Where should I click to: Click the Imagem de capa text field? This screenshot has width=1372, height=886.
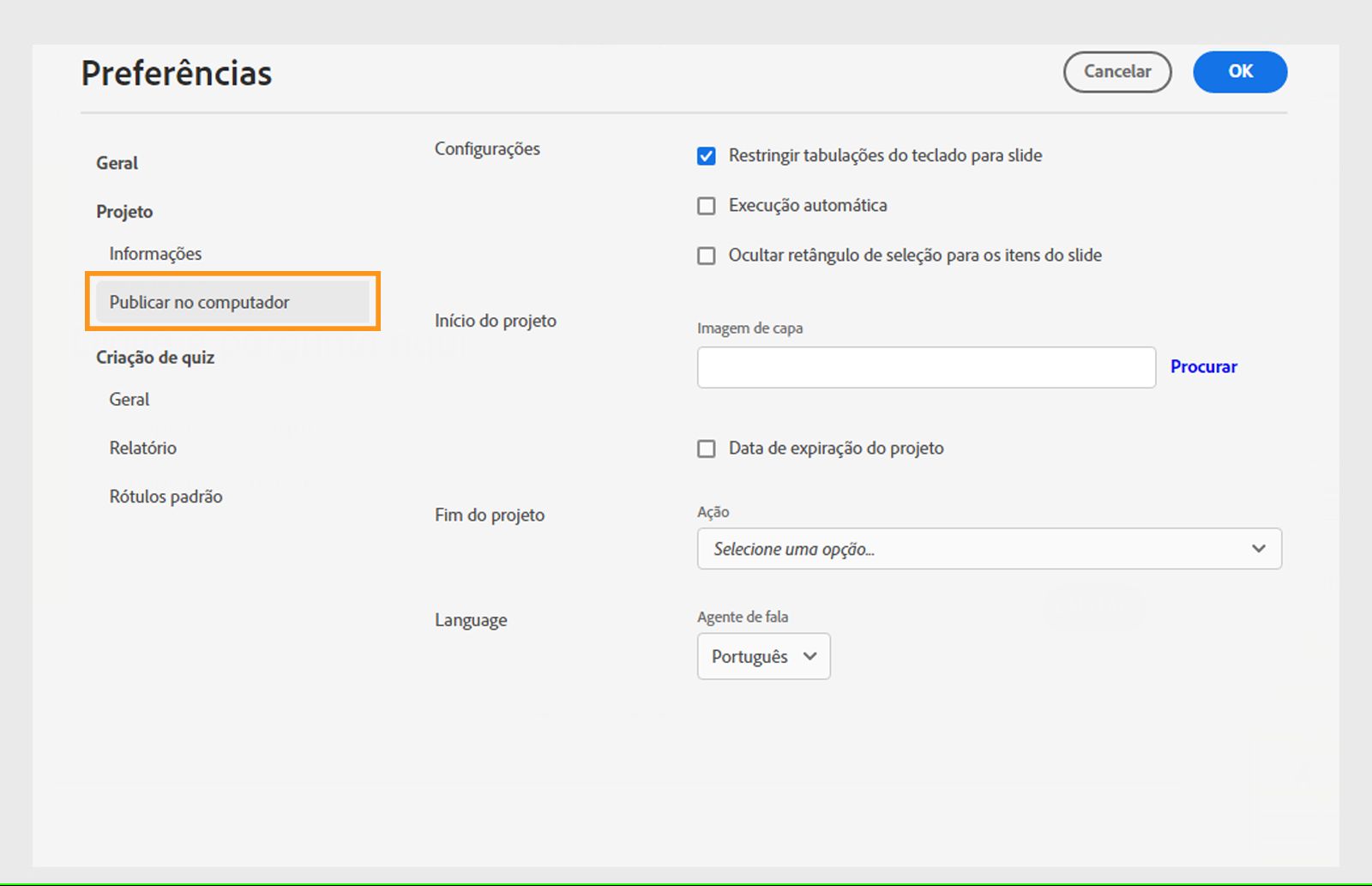click(x=926, y=367)
